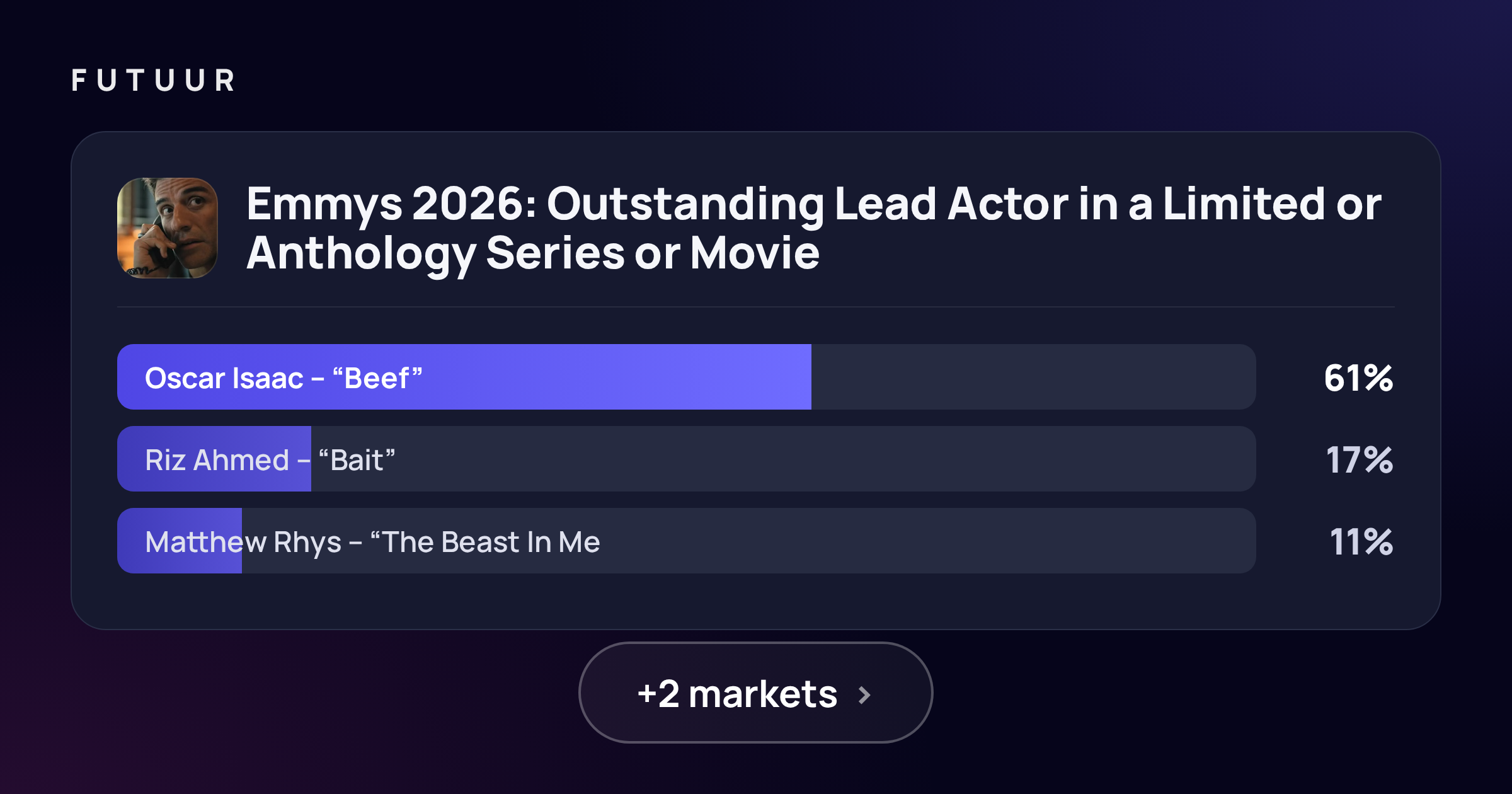Click the Oscar Isaac – "Beef" label text
The width and height of the screenshot is (1512, 794).
coord(283,378)
